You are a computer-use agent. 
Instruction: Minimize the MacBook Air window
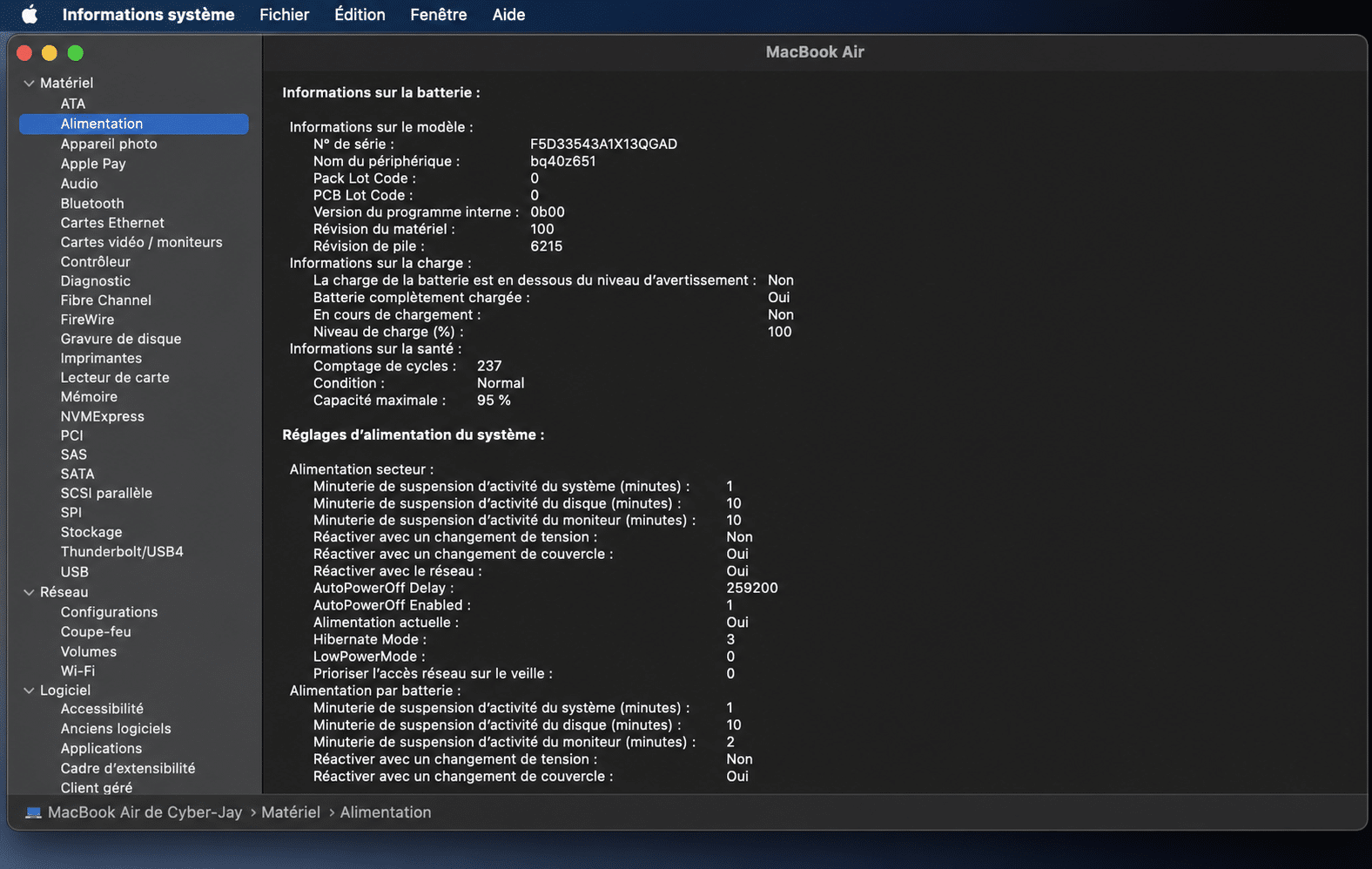coord(50,53)
